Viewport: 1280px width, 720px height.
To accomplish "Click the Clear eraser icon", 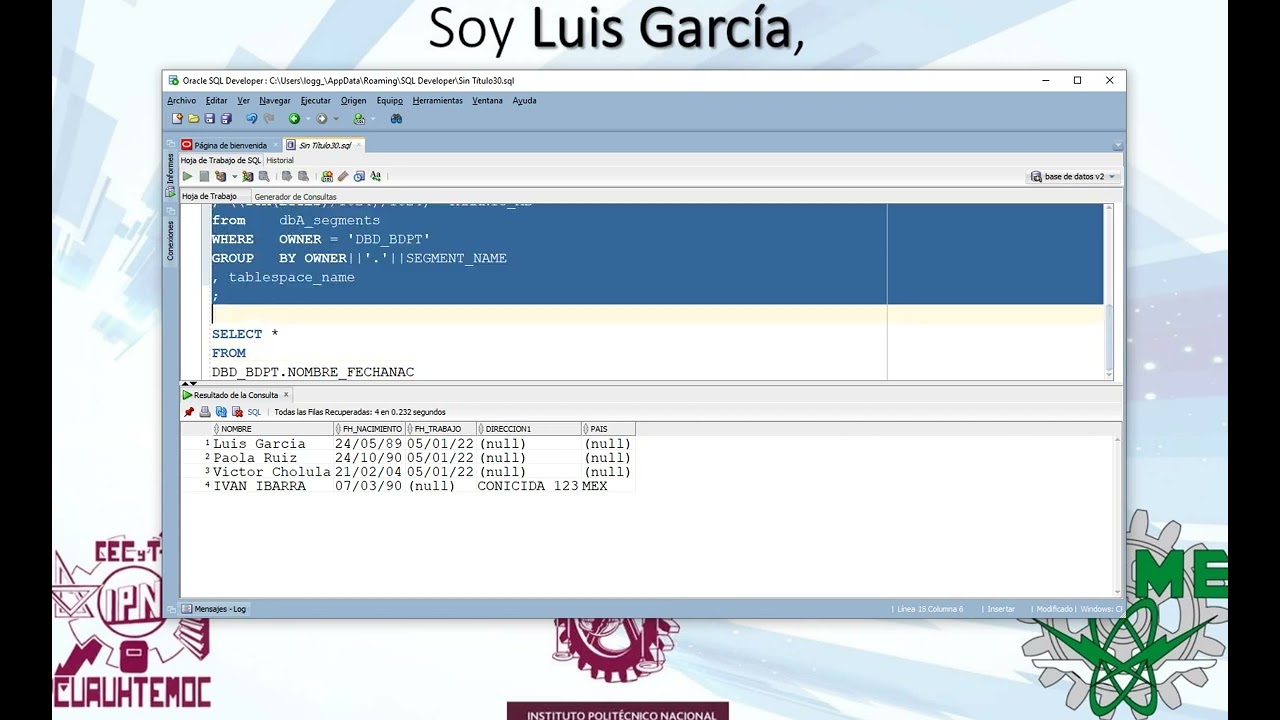I will coord(343,176).
